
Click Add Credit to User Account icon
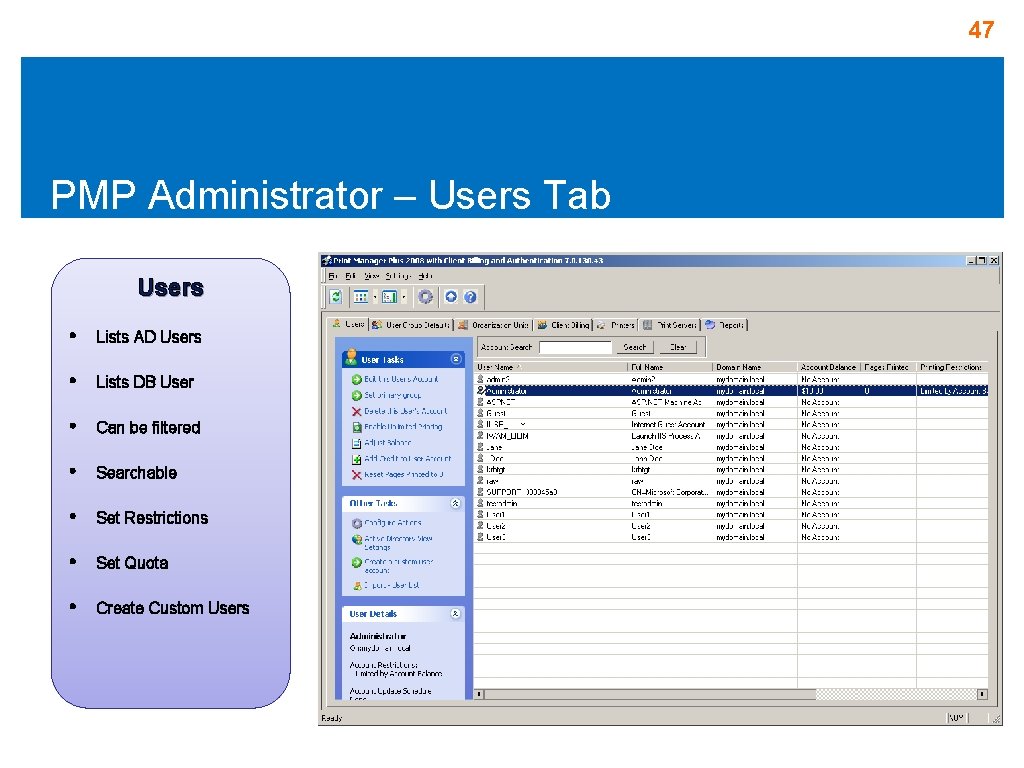(x=357, y=459)
